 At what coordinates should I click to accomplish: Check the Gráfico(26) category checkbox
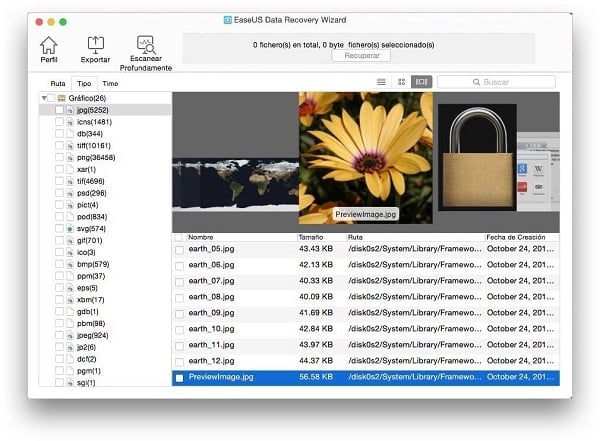(x=51, y=98)
